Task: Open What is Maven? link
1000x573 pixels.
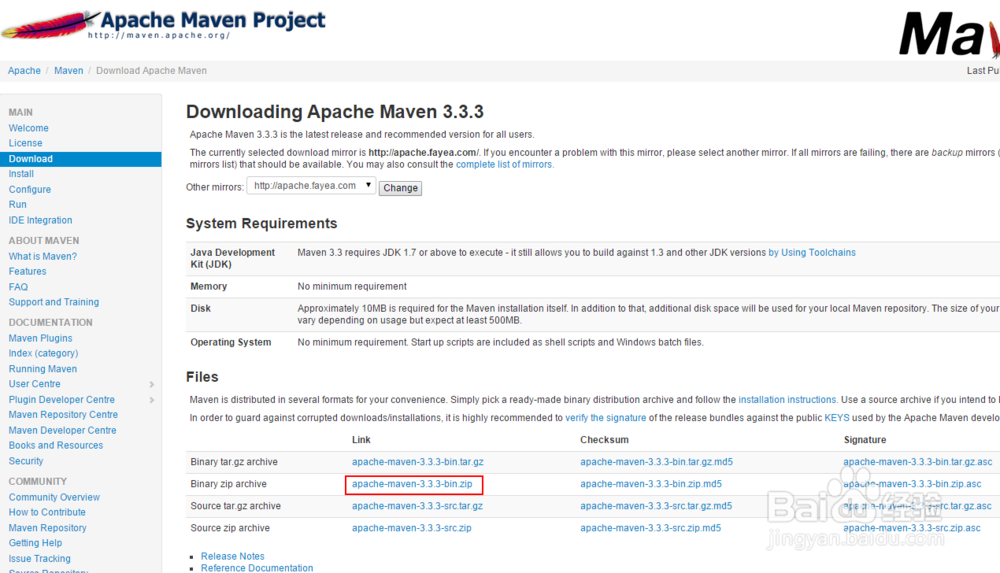Action: pyautogui.click(x=43, y=257)
